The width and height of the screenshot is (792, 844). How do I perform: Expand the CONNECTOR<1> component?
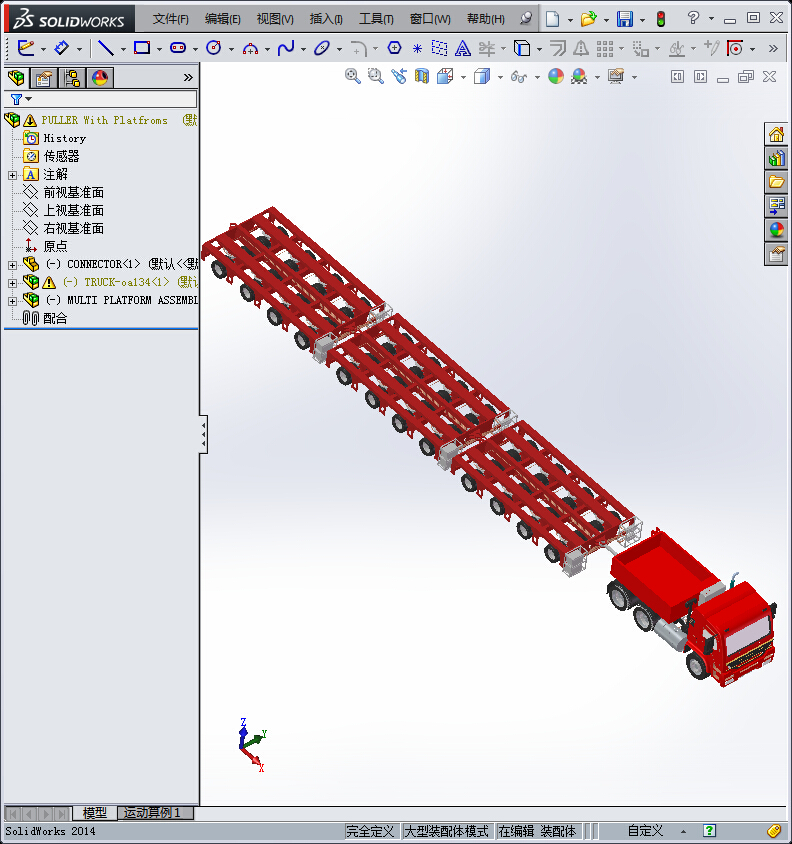click(x=12, y=265)
